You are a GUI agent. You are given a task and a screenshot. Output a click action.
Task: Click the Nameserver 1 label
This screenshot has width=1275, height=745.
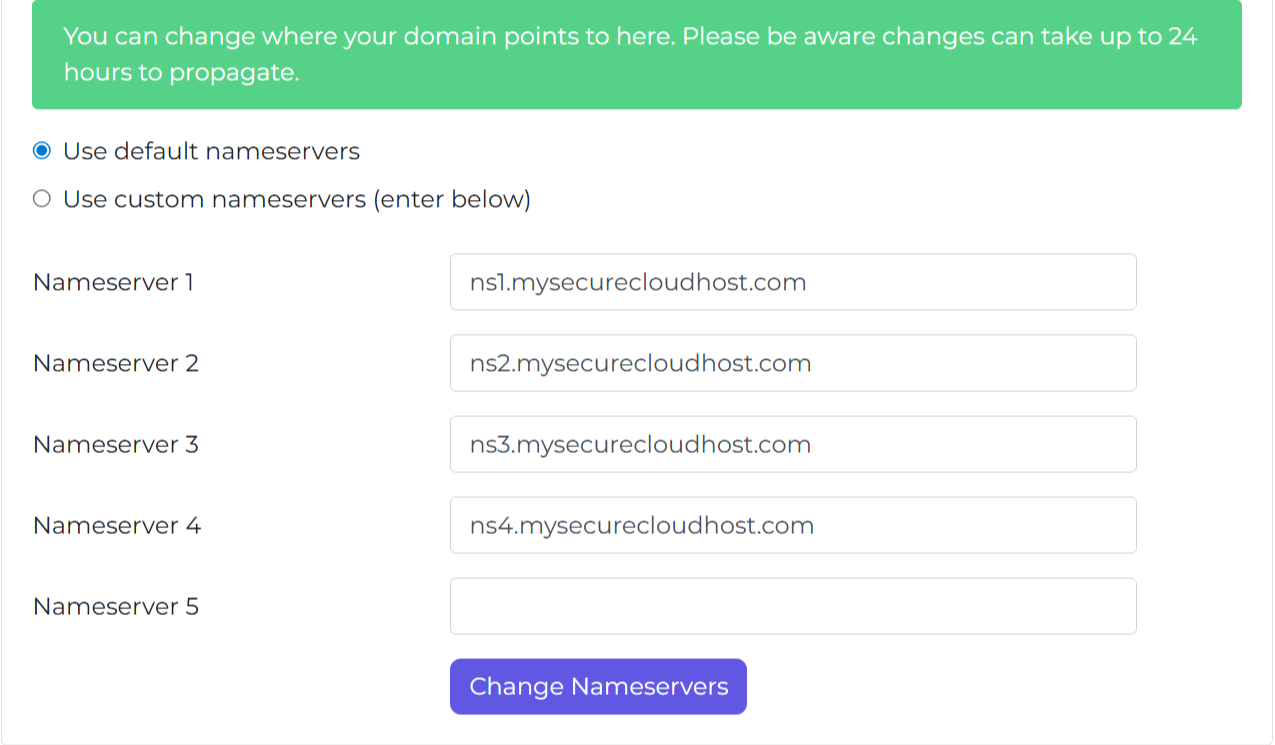tap(112, 282)
